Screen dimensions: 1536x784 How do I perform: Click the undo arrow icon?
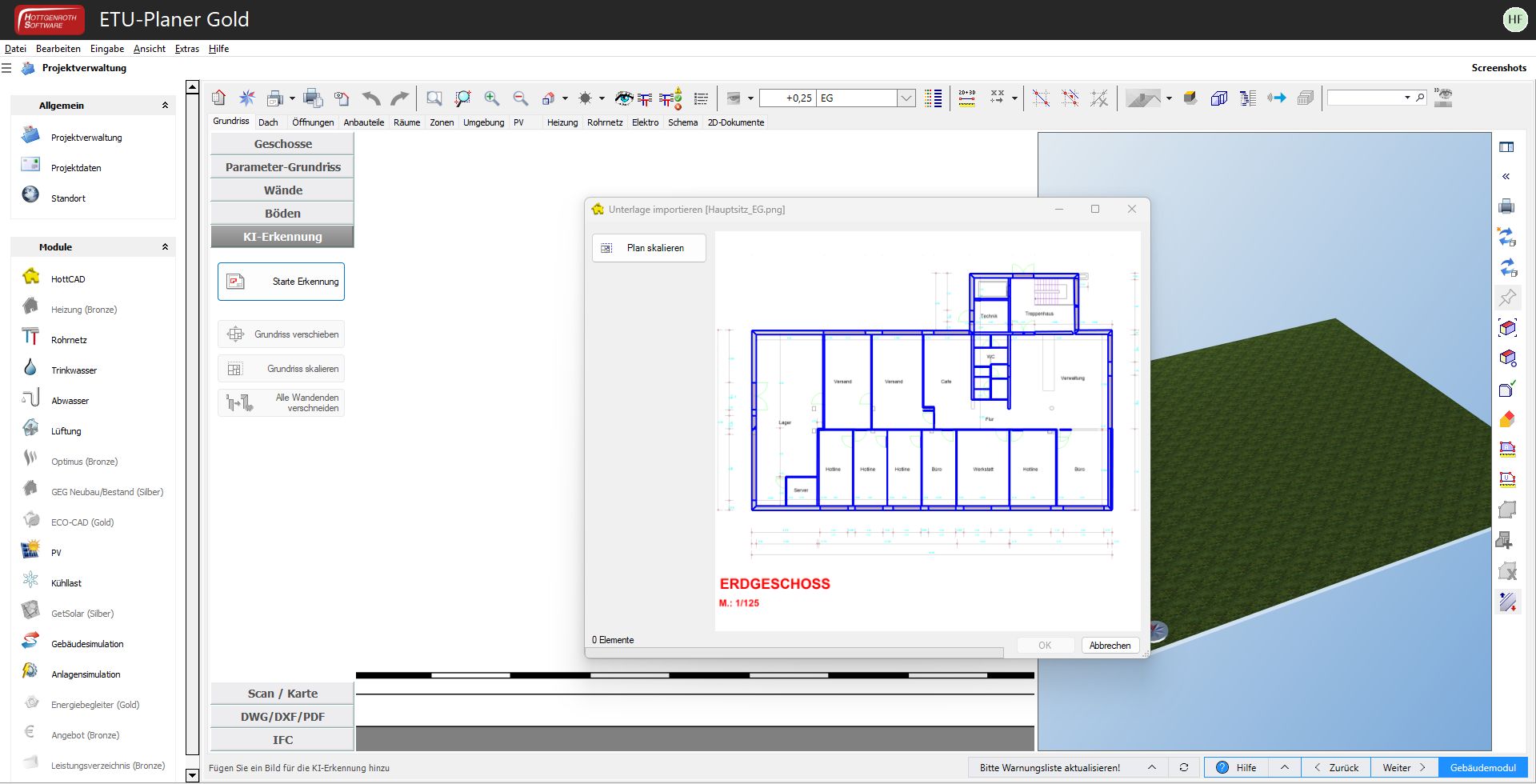pos(370,98)
